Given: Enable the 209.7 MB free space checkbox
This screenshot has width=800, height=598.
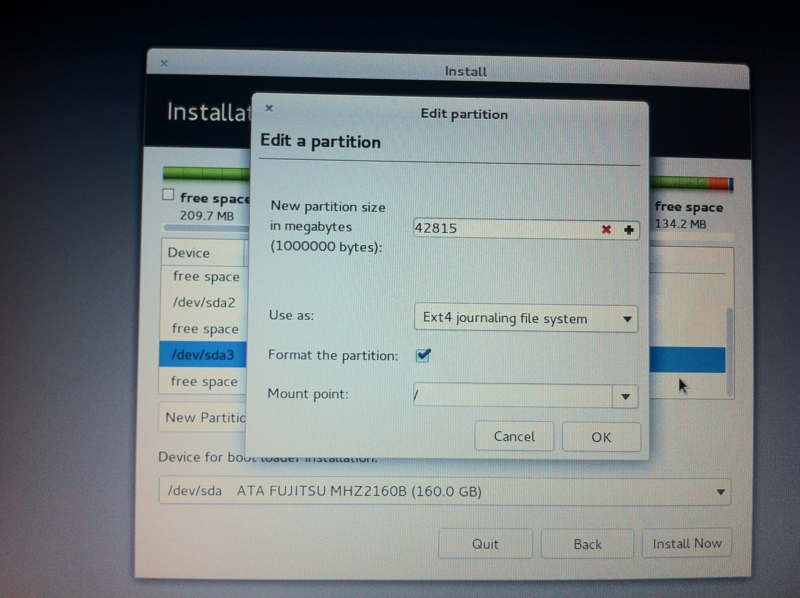Looking at the screenshot, I should coord(167,195).
